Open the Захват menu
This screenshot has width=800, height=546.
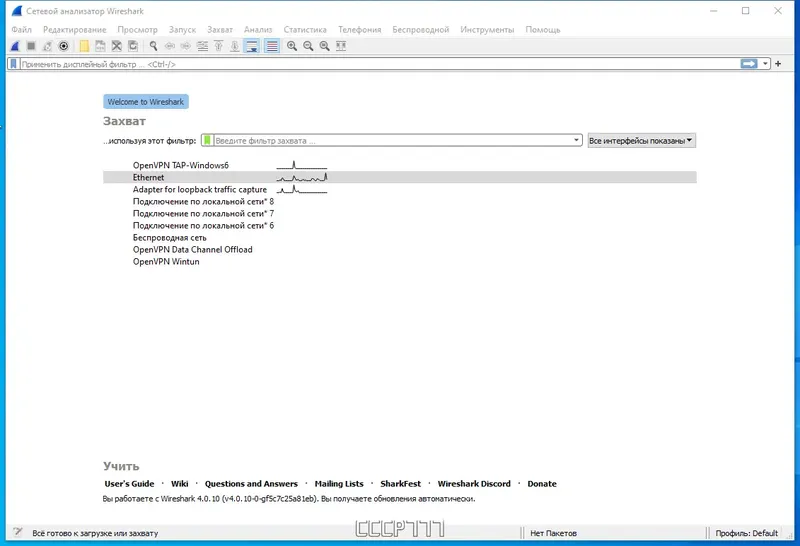[220, 30]
